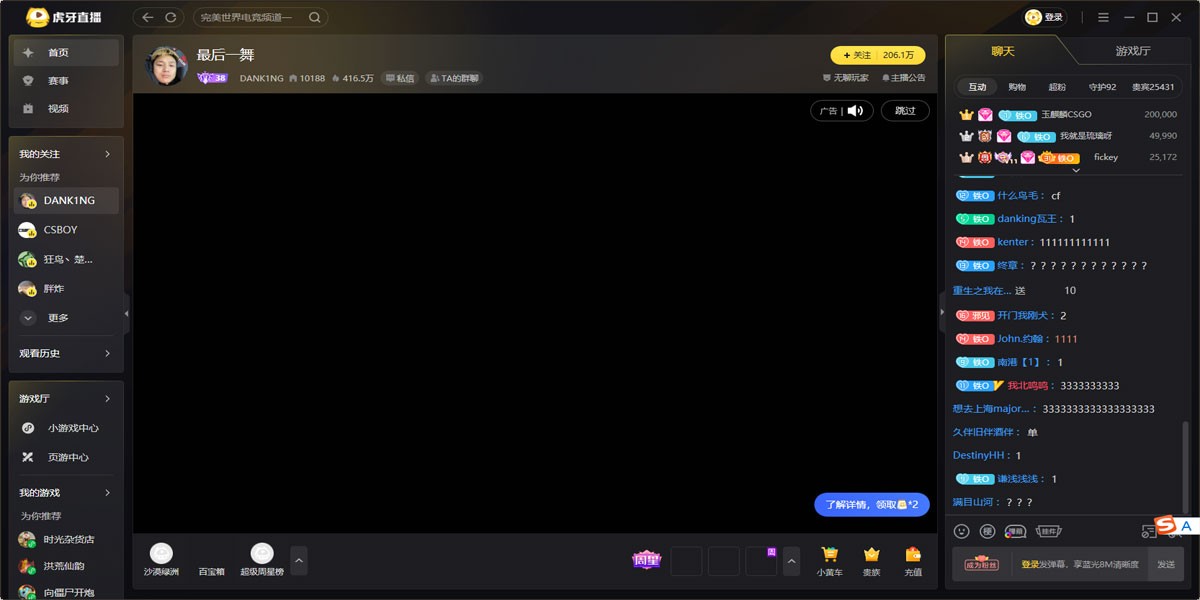
Task: Click the back arrow in top bar
Action: (x=148, y=17)
